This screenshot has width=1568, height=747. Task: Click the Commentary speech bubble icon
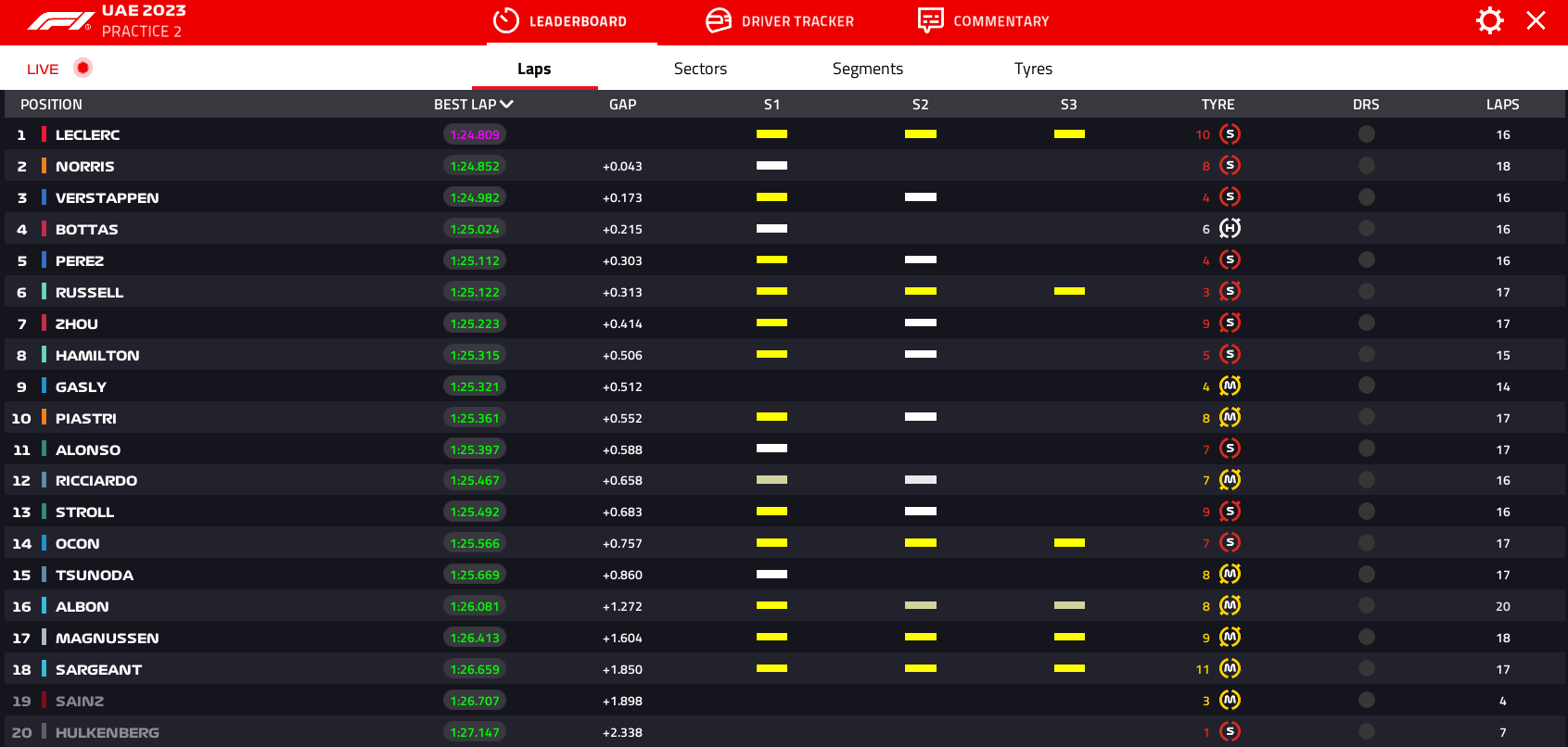[x=930, y=20]
